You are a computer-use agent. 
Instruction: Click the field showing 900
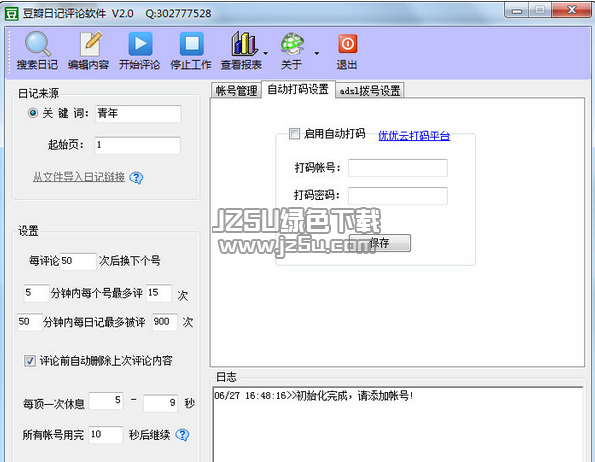(x=165, y=322)
